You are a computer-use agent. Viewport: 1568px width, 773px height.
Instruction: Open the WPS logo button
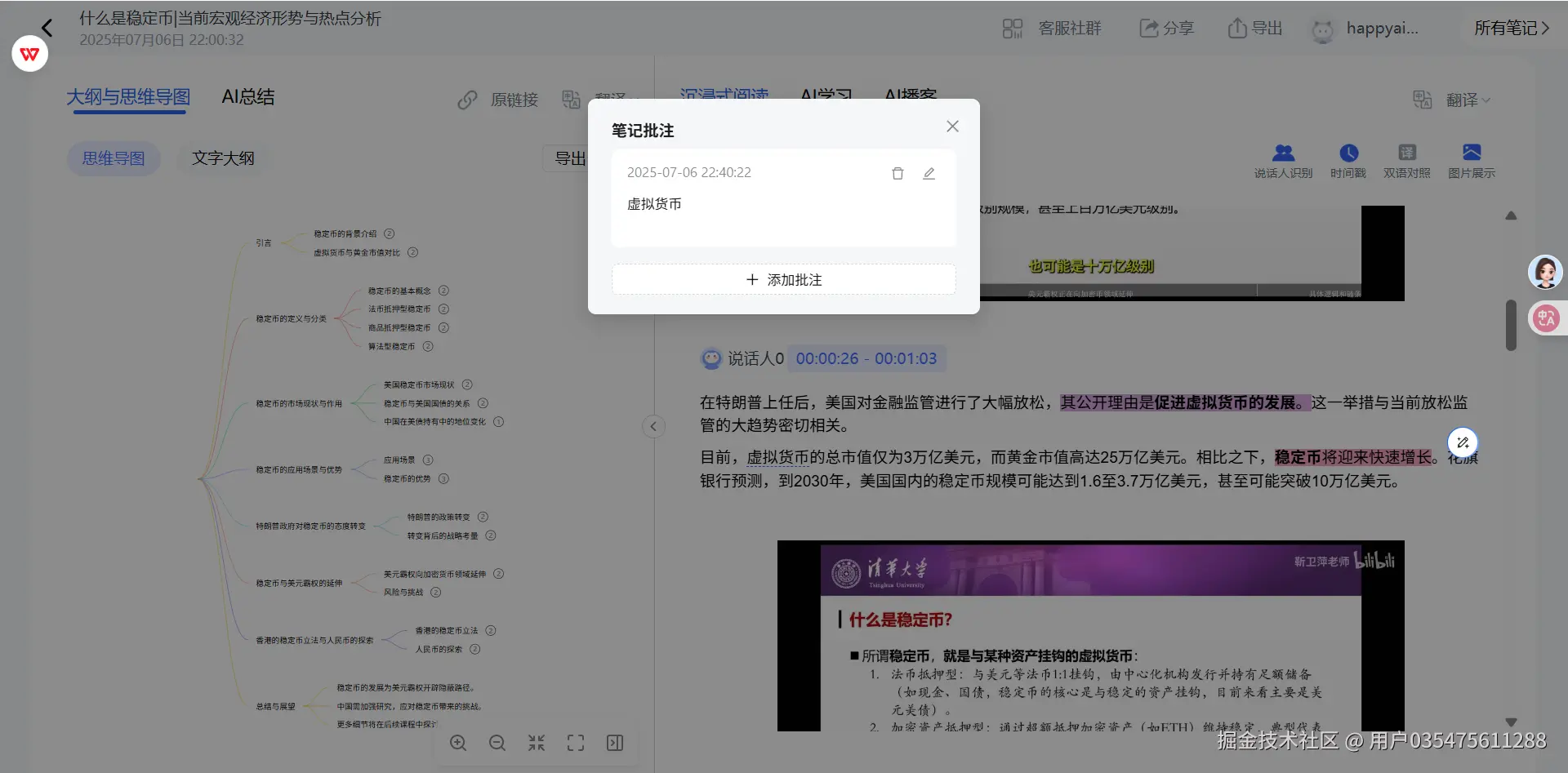coord(30,54)
